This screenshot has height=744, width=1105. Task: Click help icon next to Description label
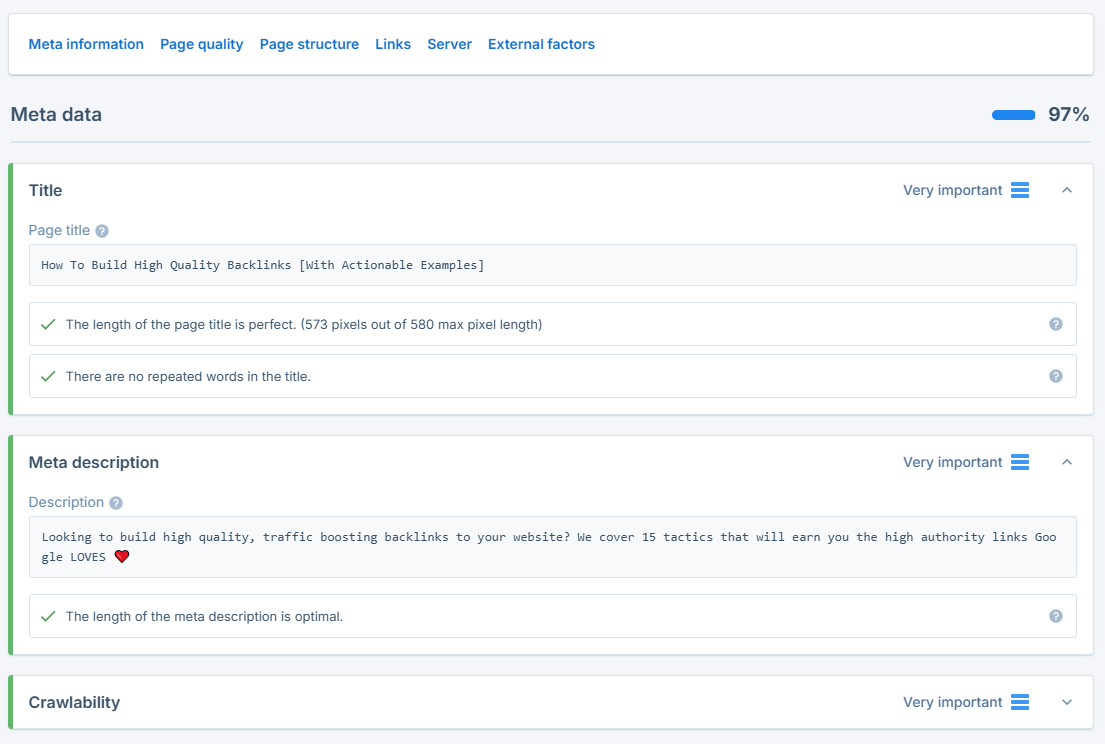coord(116,503)
